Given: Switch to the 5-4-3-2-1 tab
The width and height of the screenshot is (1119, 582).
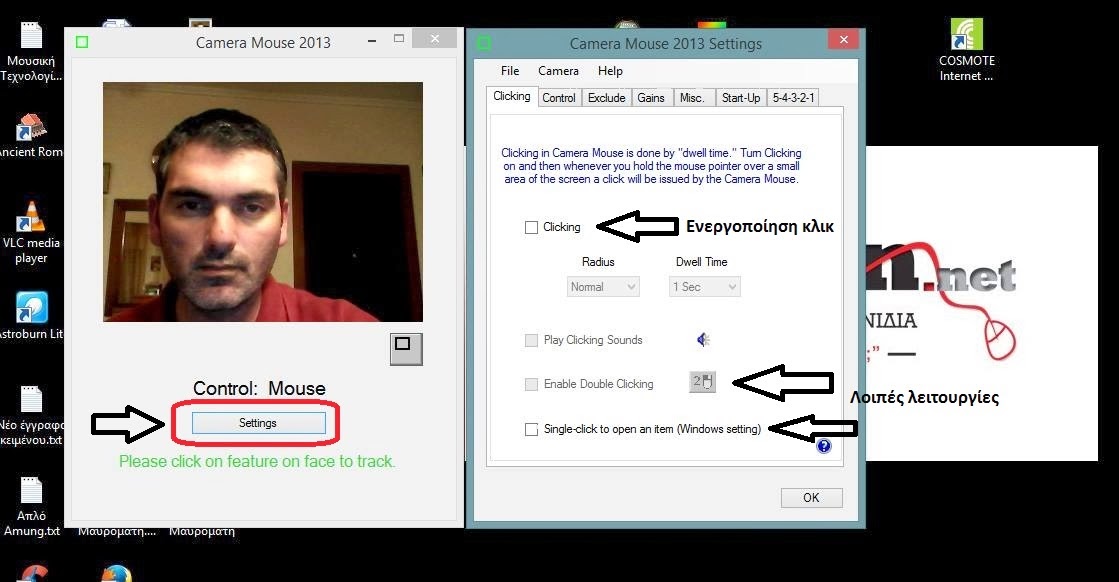Looking at the screenshot, I should [x=793, y=98].
